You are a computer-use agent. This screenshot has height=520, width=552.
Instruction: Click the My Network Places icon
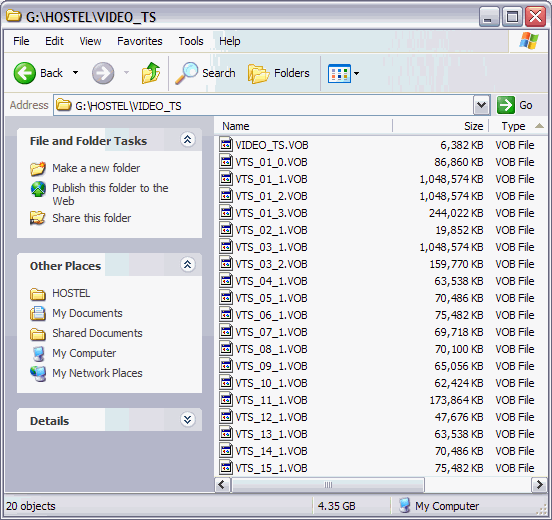(38, 374)
